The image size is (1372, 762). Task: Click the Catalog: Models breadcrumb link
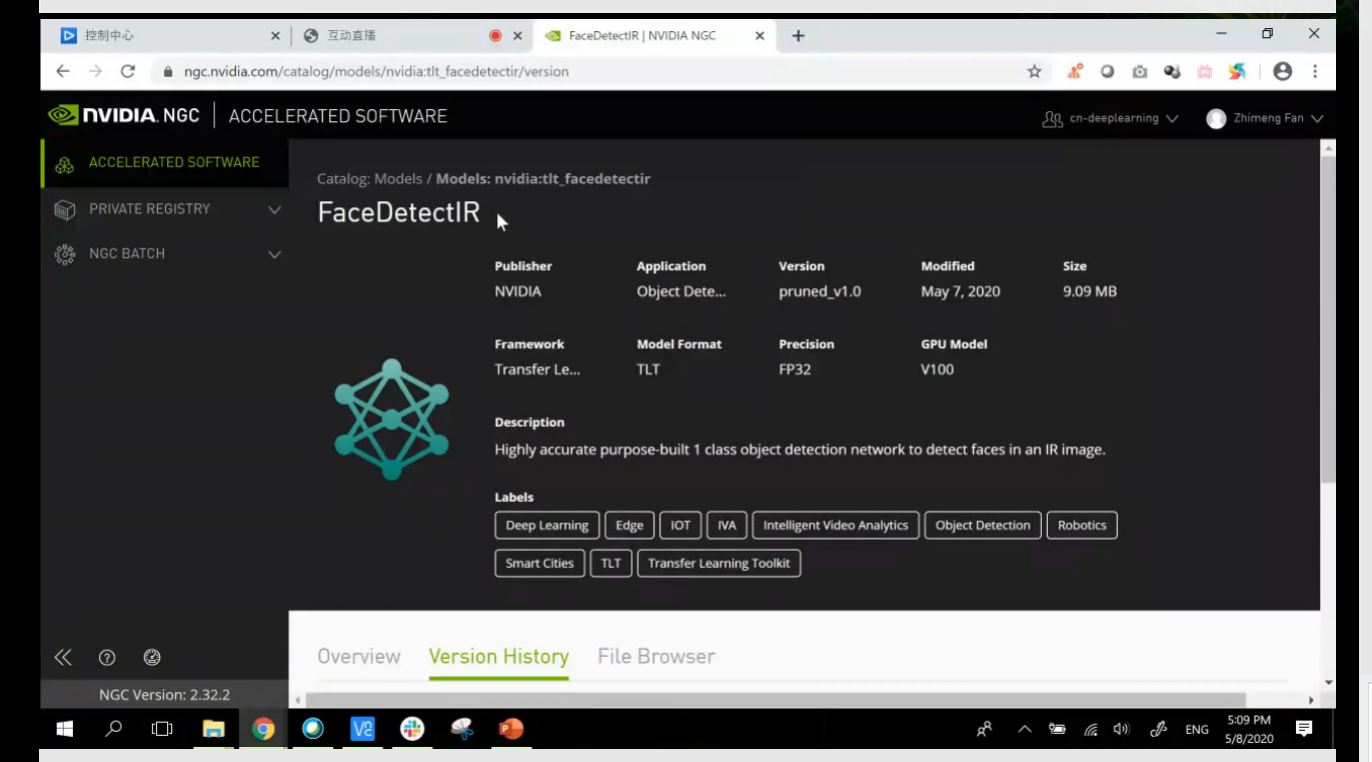pos(370,179)
